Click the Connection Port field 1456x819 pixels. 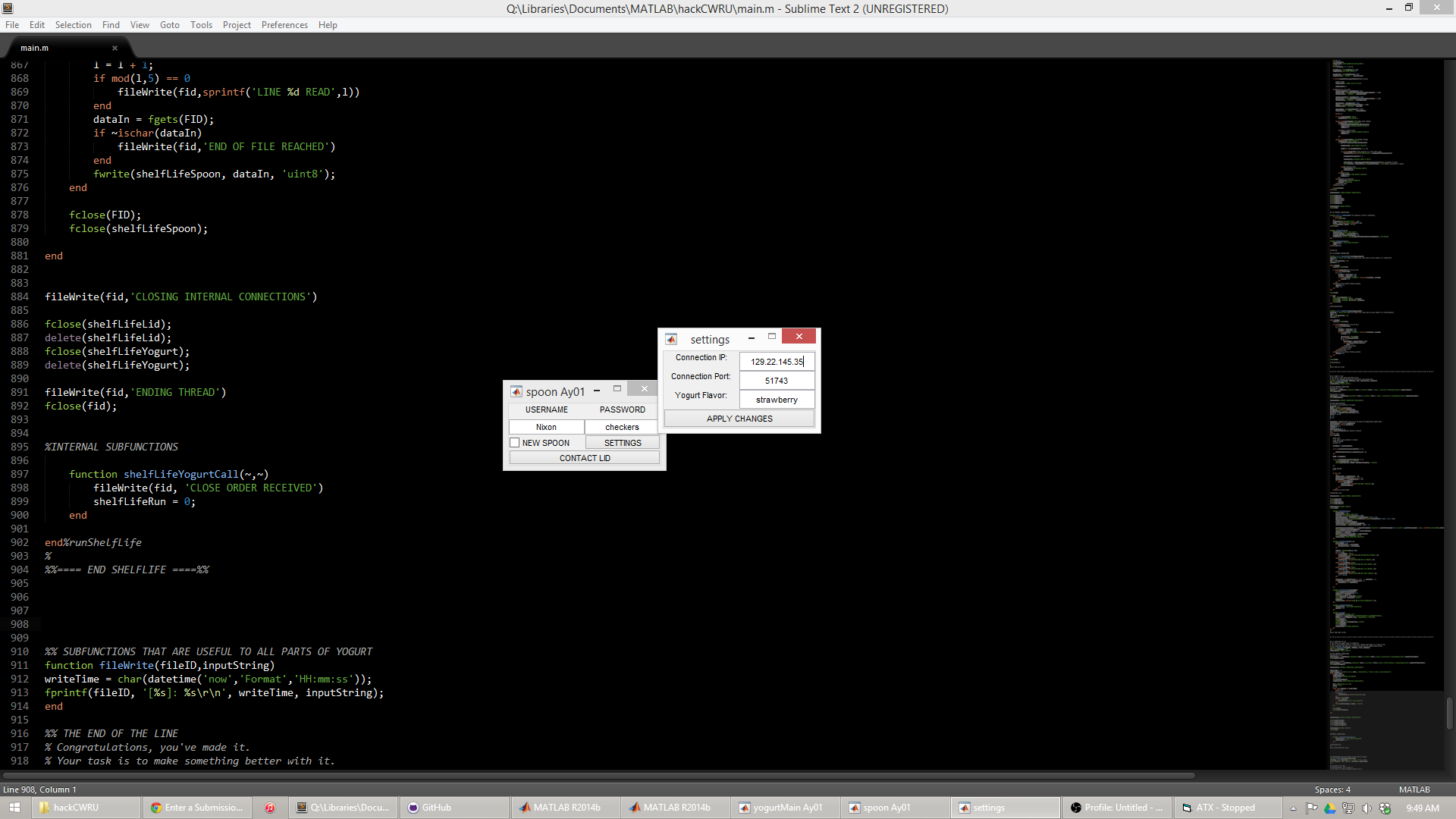777,381
